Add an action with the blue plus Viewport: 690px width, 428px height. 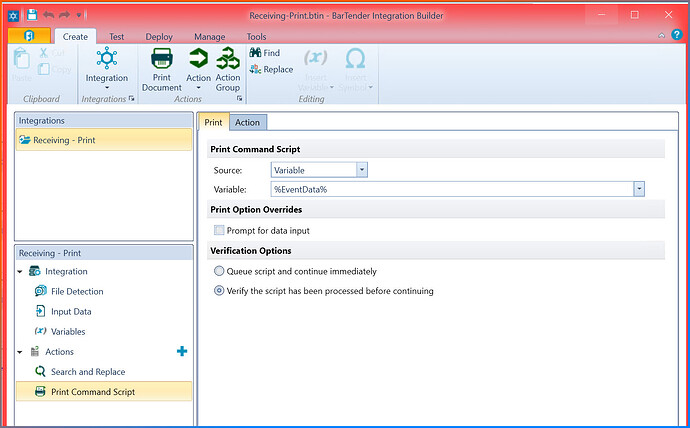click(182, 351)
